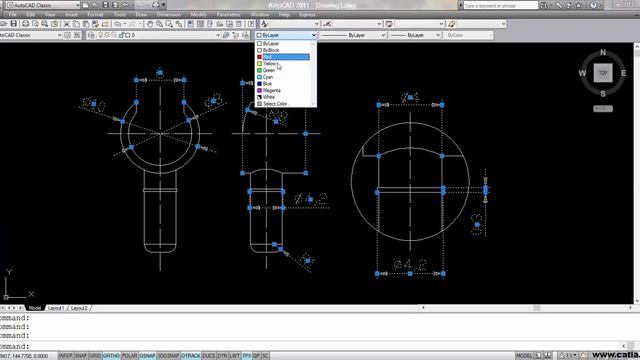Click MODEL button in status bar

coord(524,356)
